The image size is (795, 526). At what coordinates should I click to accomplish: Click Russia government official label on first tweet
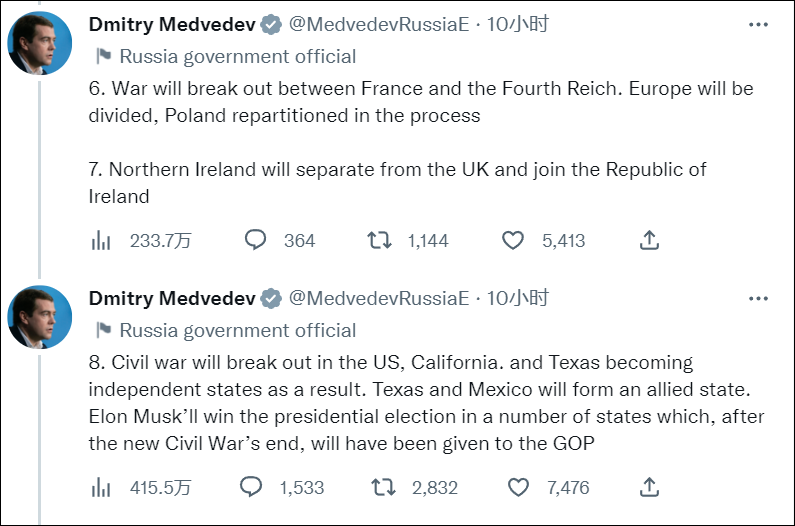237,56
